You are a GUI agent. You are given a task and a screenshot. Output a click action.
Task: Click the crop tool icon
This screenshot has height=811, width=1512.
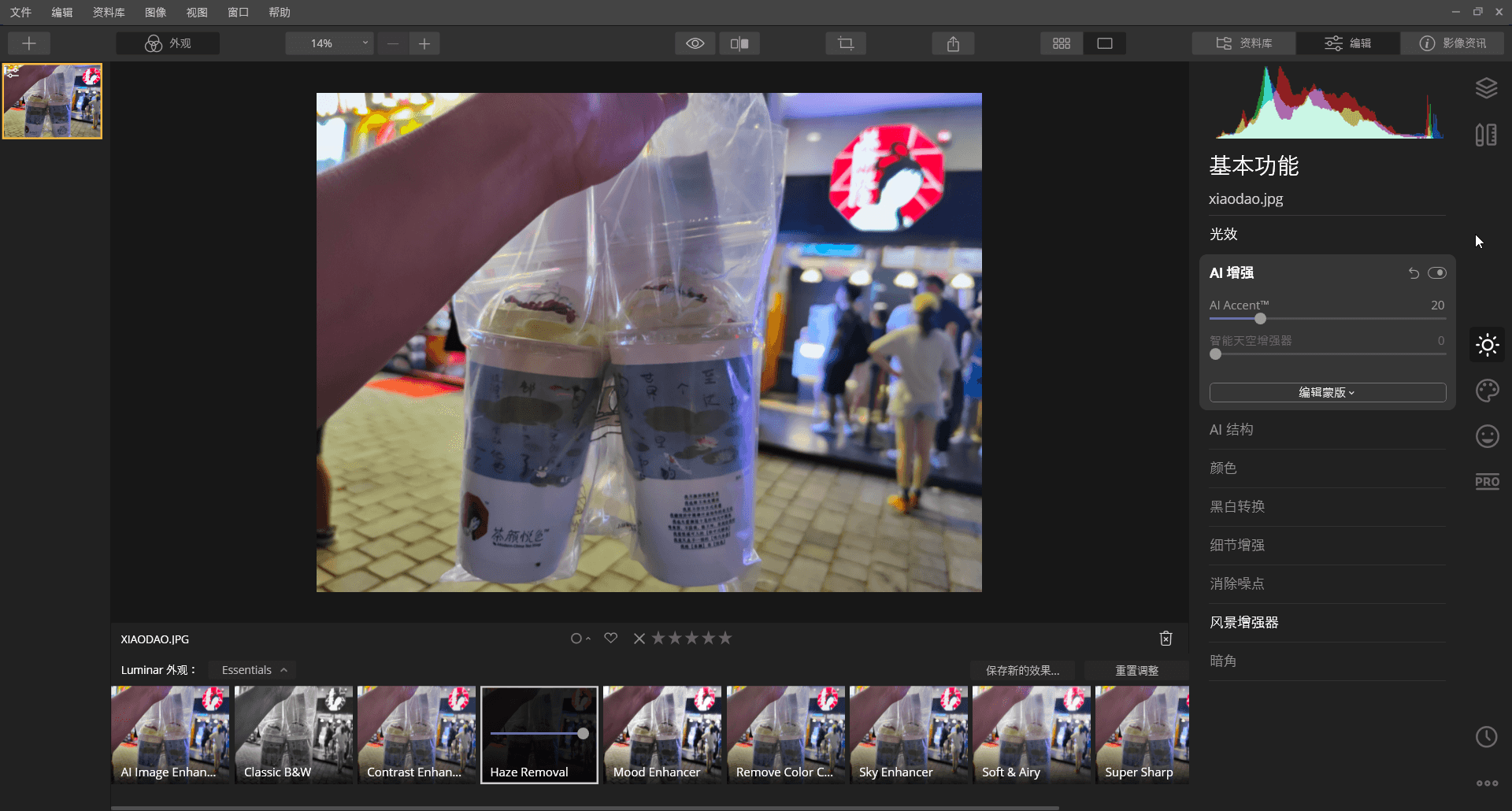tap(846, 43)
